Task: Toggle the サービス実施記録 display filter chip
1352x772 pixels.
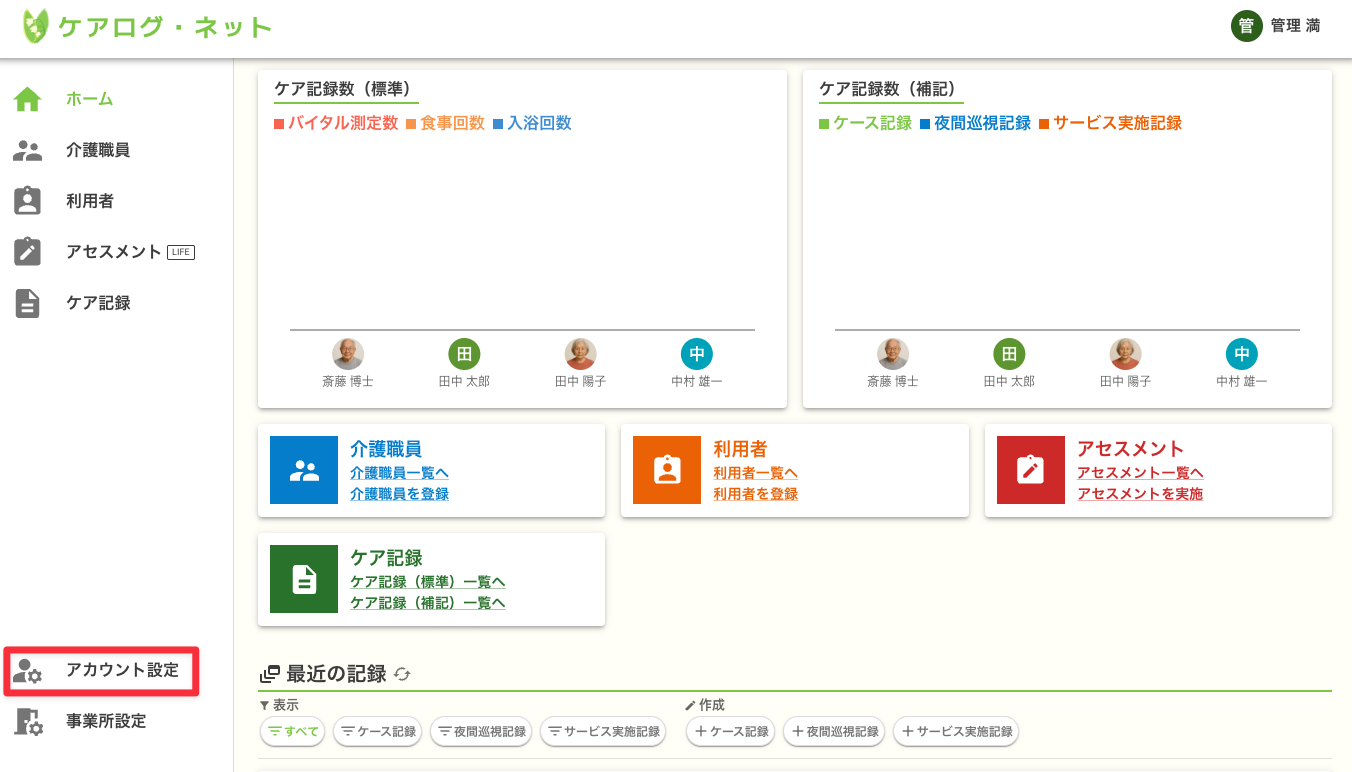Action: 602,732
